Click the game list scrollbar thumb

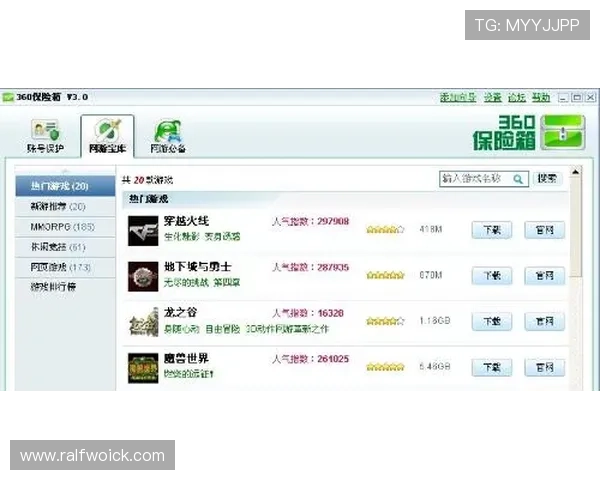576,228
